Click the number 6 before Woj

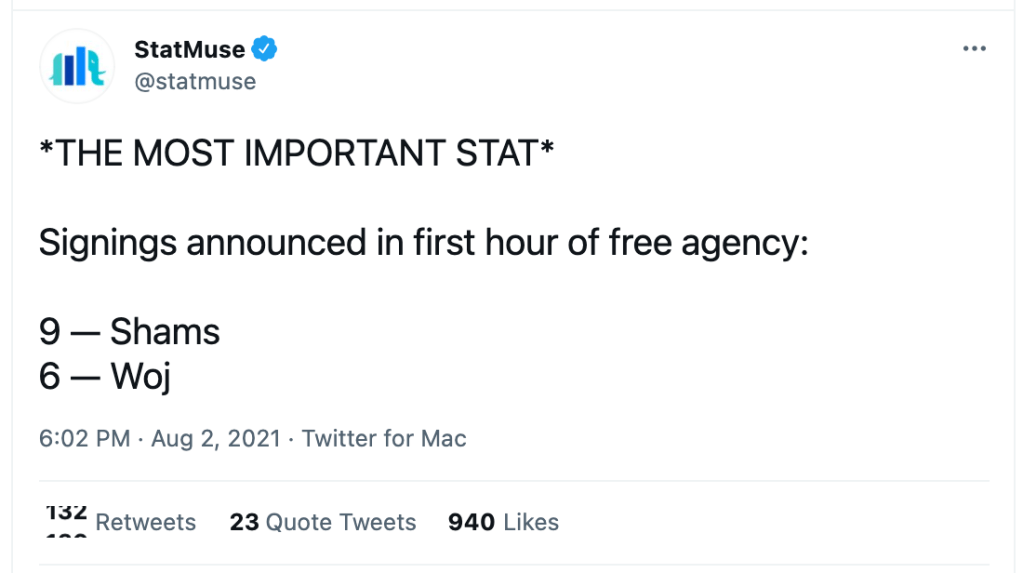tap(50, 376)
